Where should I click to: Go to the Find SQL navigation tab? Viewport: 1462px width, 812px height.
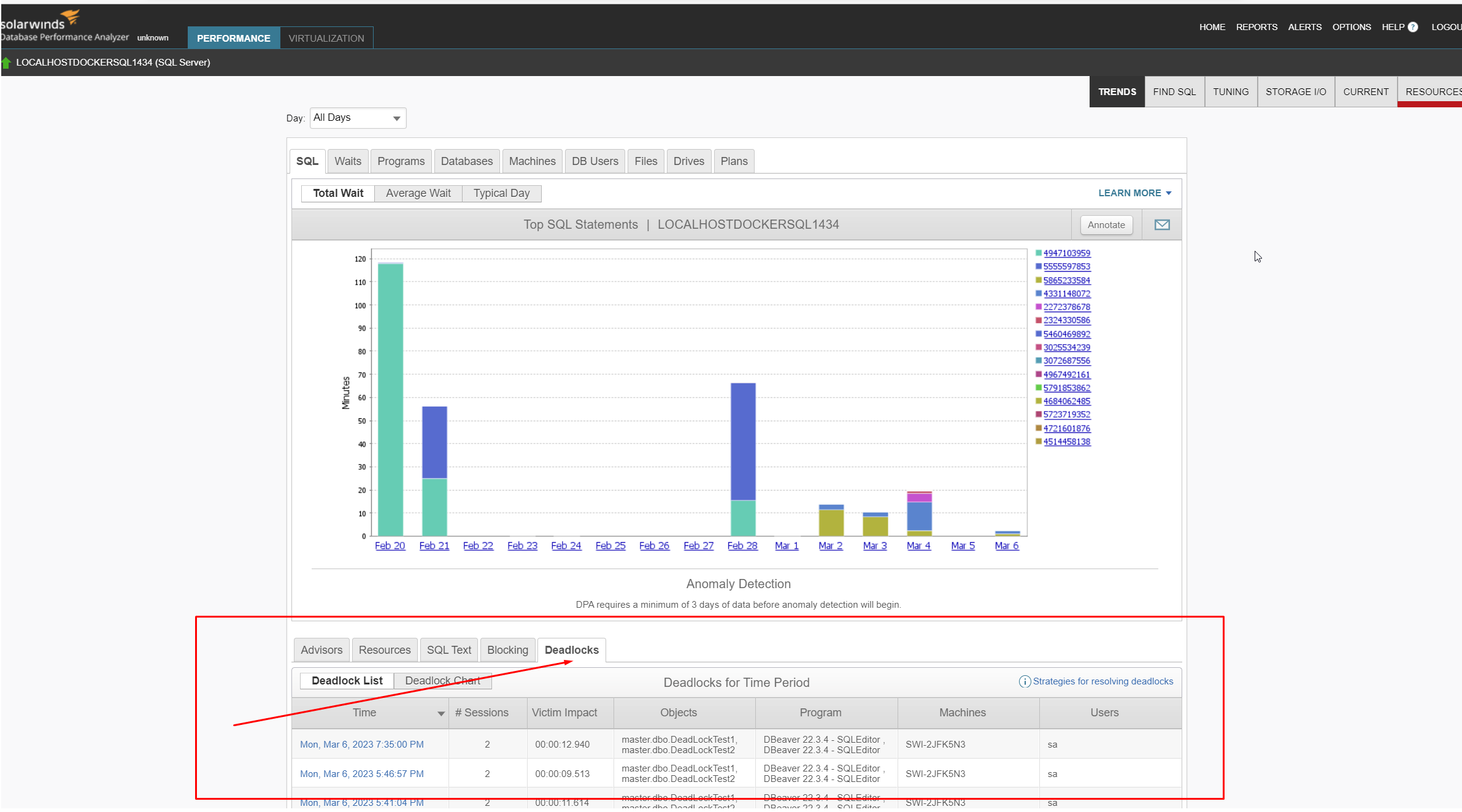pyautogui.click(x=1174, y=92)
